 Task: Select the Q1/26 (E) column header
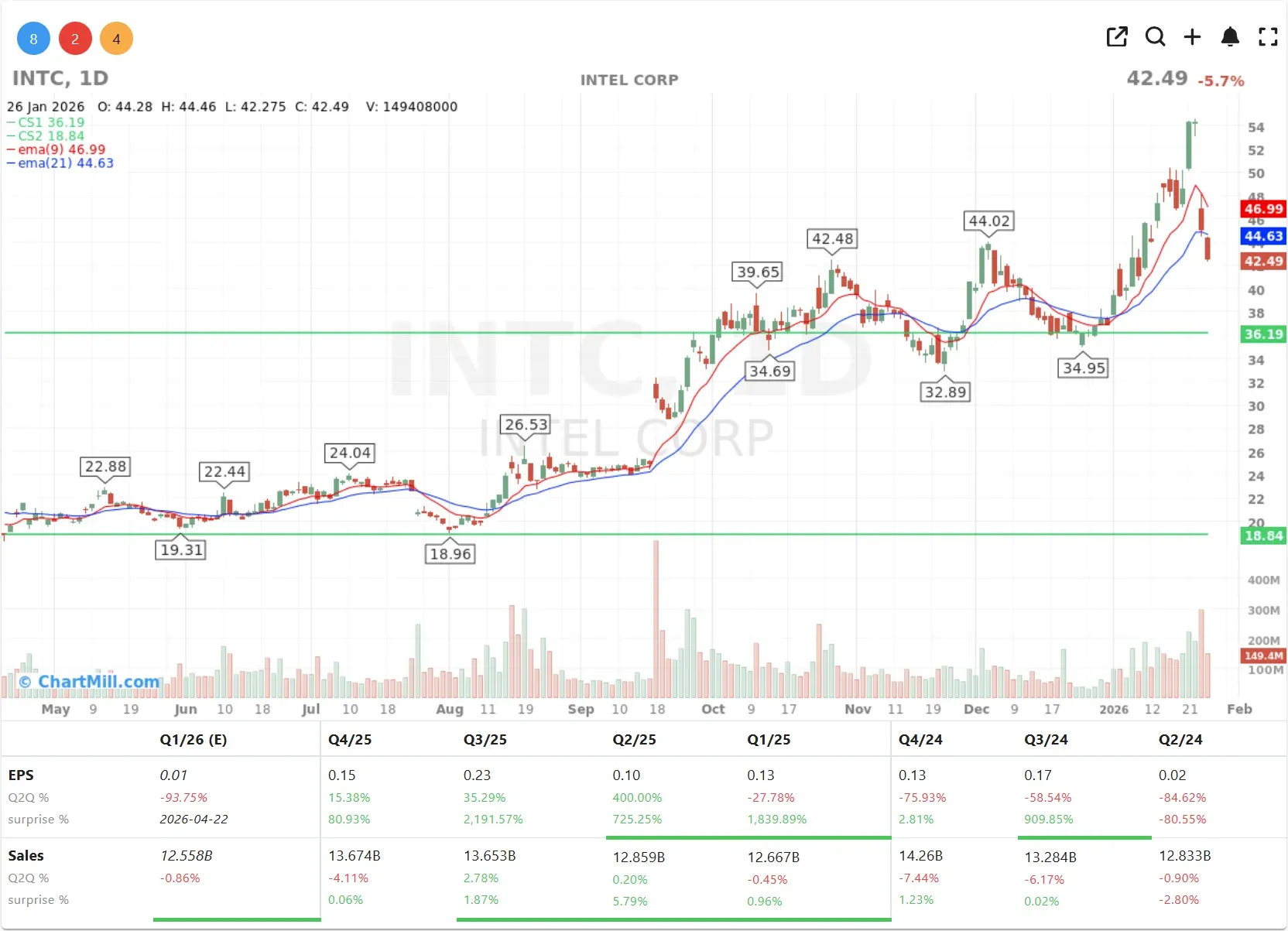[x=193, y=740]
